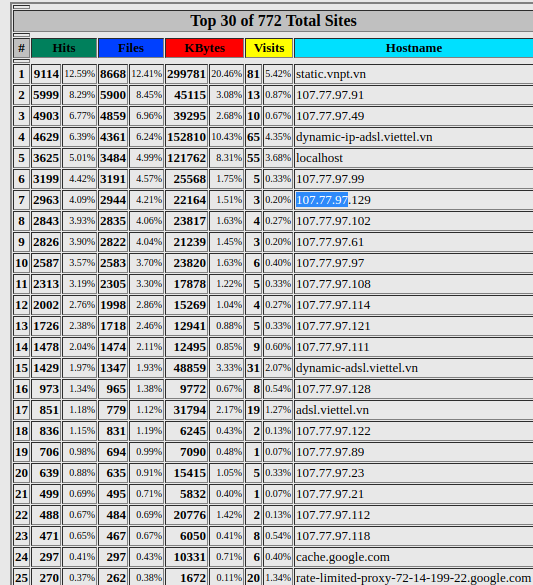
Task: Click KBytes value 21239
Action: point(189,242)
